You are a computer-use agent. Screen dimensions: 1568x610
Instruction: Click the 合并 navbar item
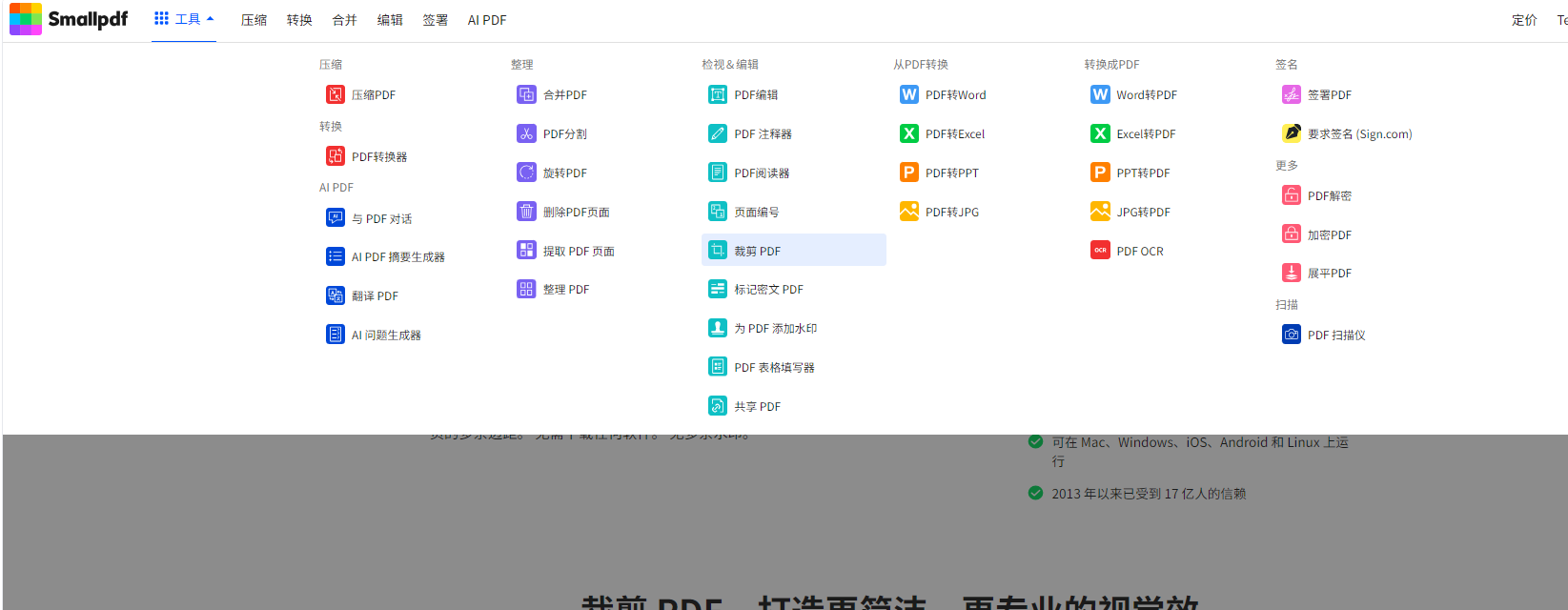click(344, 20)
